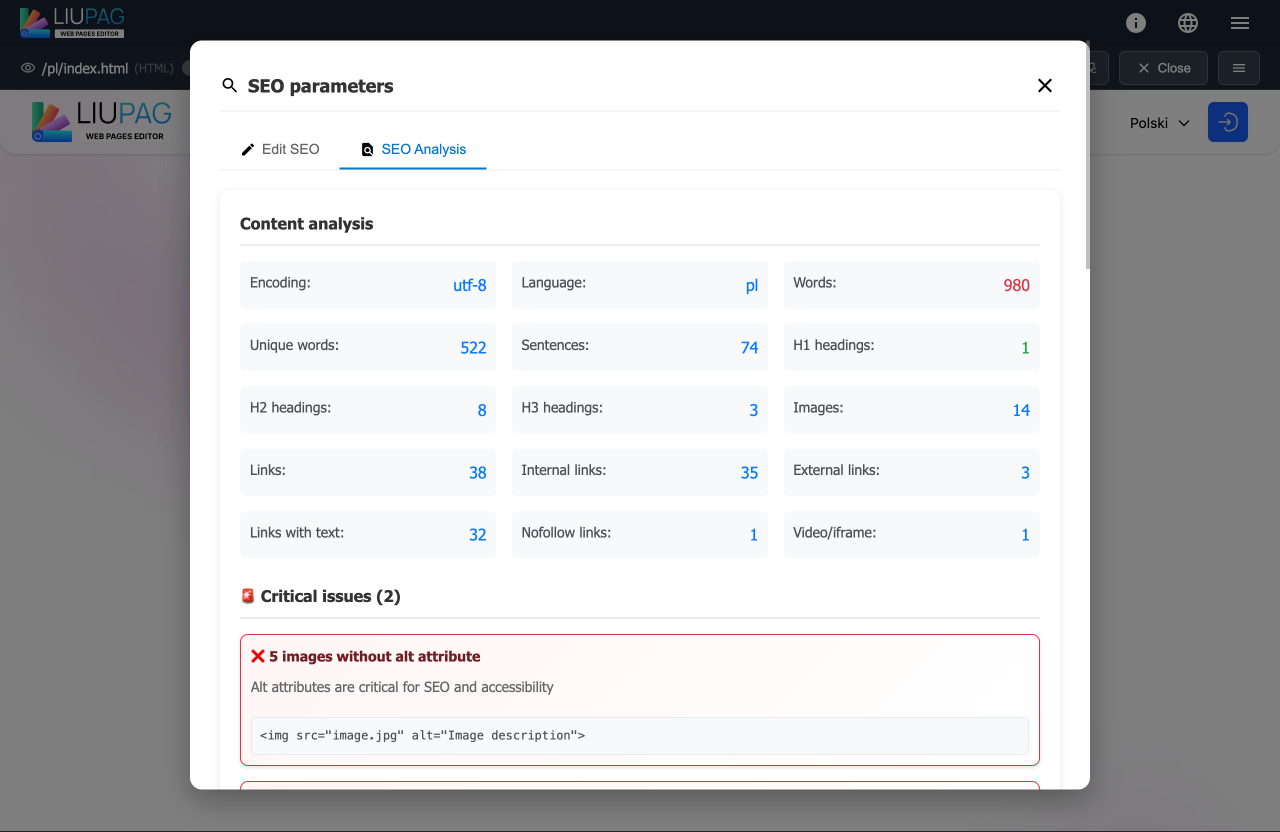Open the Polski language dropdown
Viewport: 1280px width, 832px height.
point(1159,123)
